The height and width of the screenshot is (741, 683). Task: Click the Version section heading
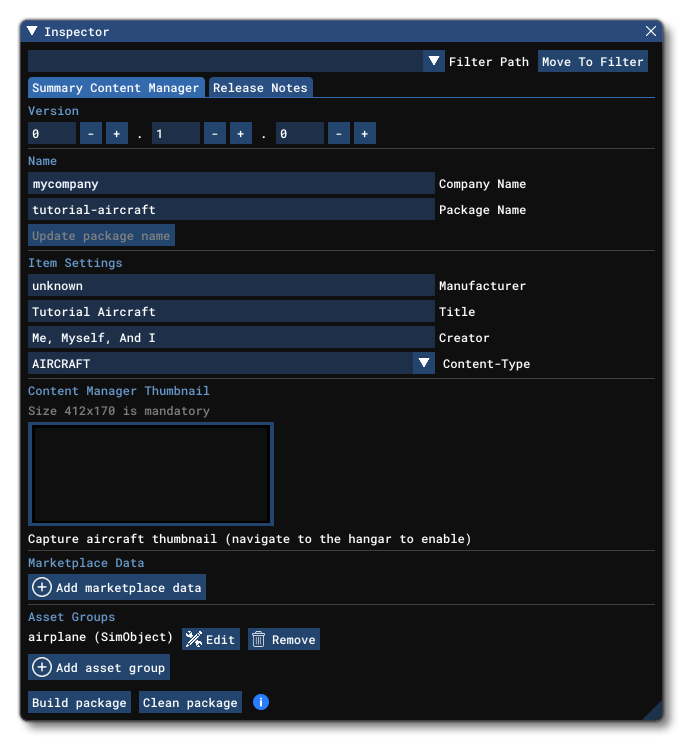[53, 111]
